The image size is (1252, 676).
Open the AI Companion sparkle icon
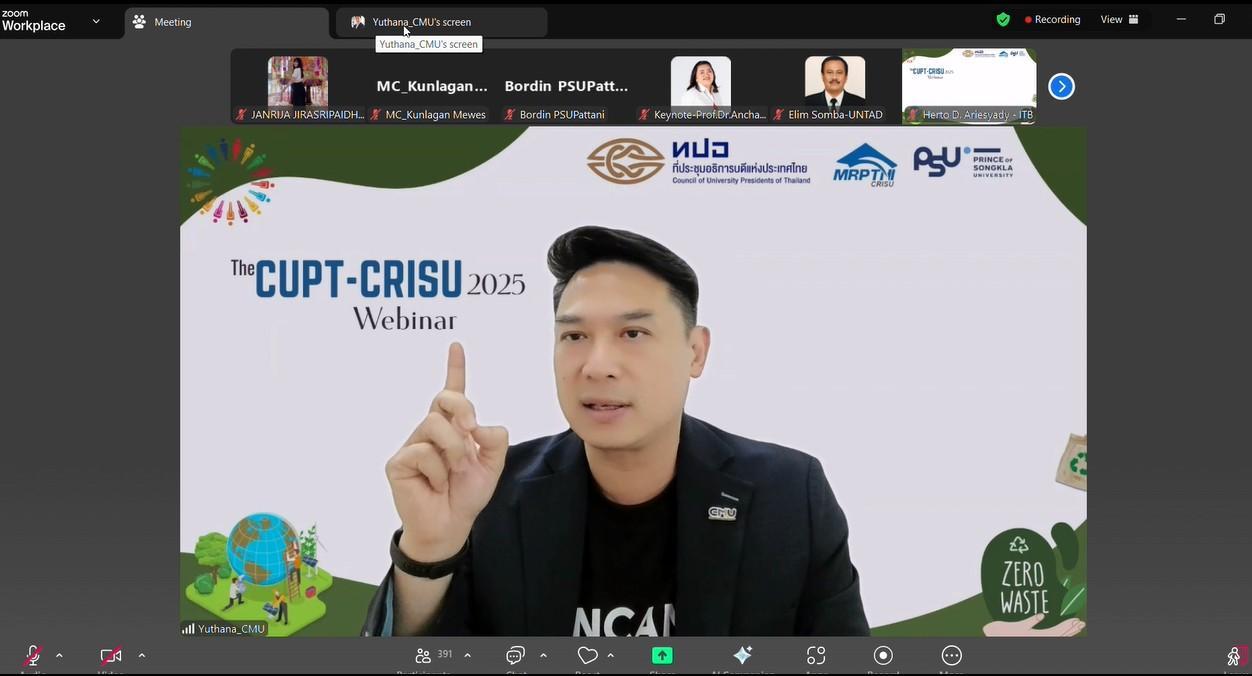click(x=742, y=656)
